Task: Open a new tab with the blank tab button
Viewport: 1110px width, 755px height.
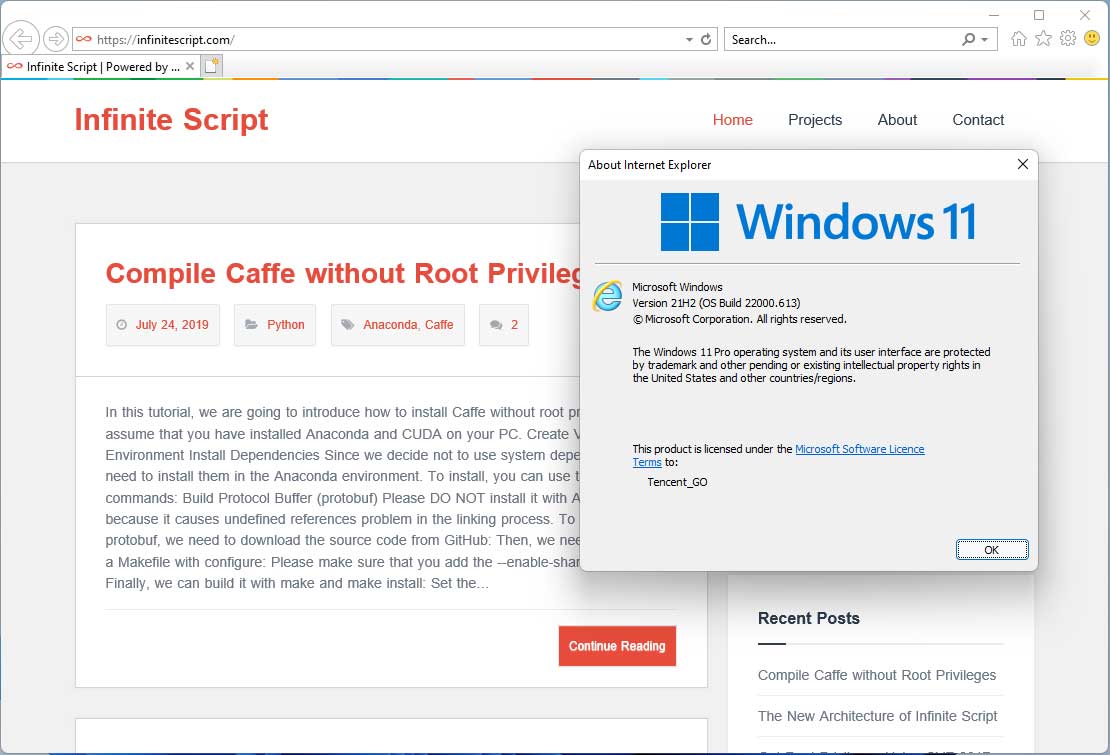Action: [x=212, y=66]
